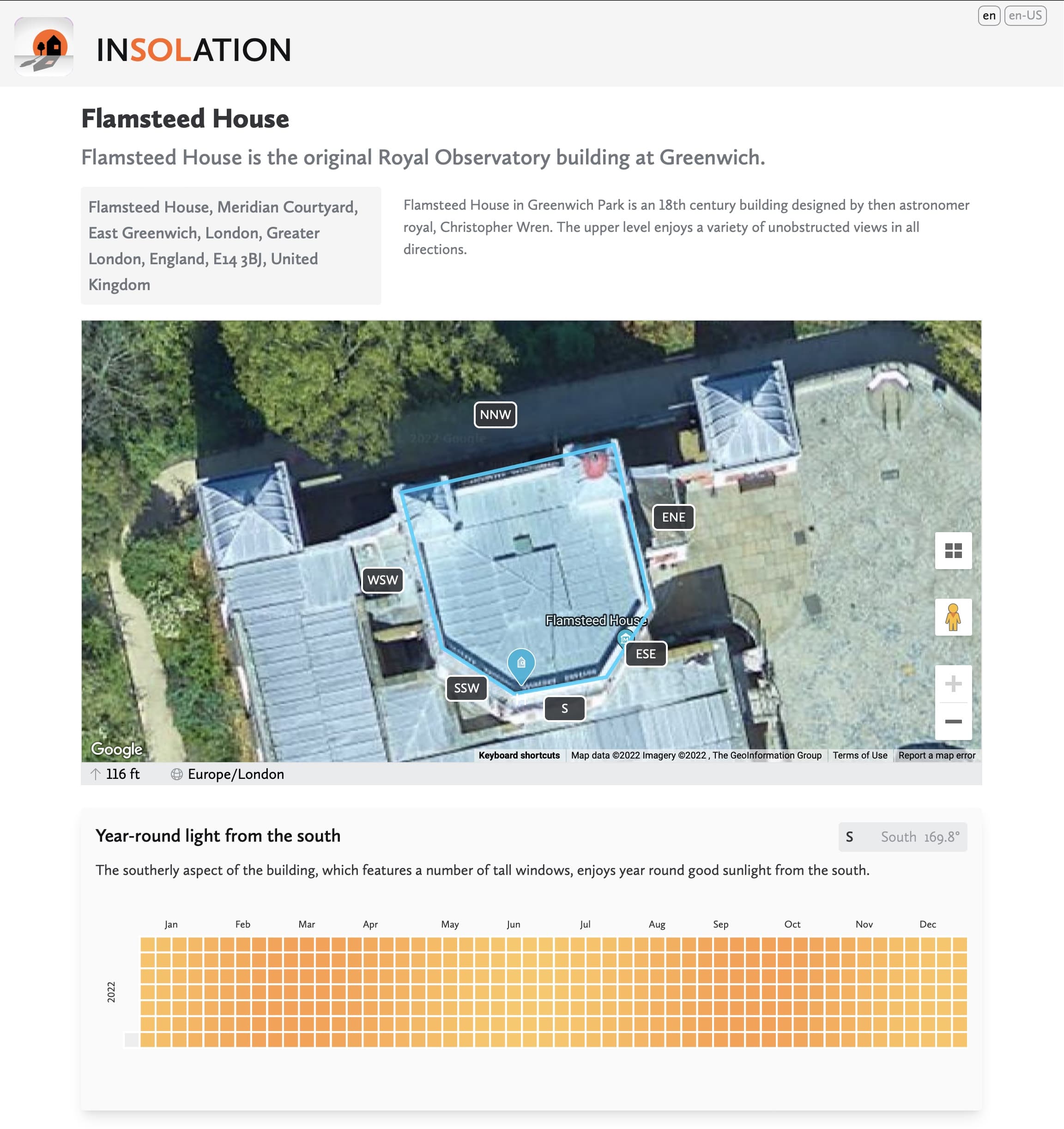Select the WSW wall label
This screenshot has width=1064, height=1129.
tap(382, 580)
